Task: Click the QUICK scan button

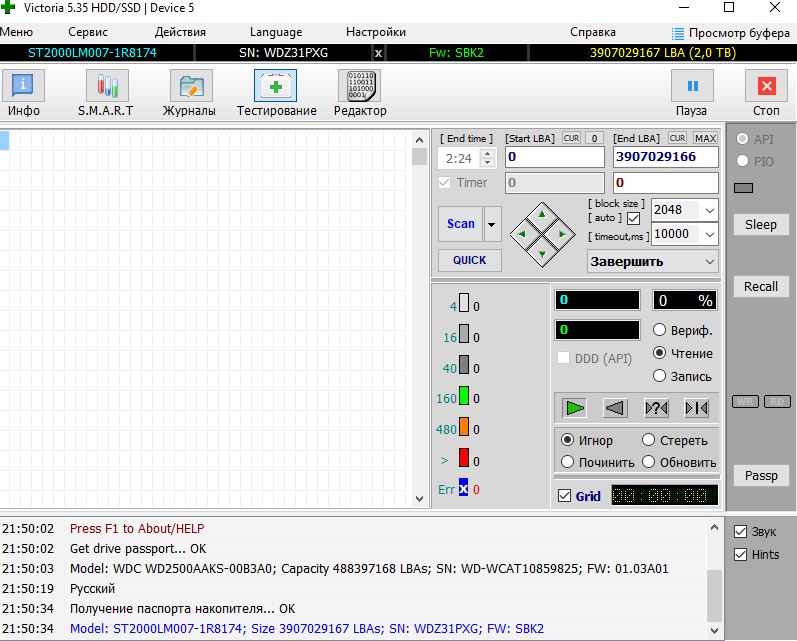Action: click(469, 260)
